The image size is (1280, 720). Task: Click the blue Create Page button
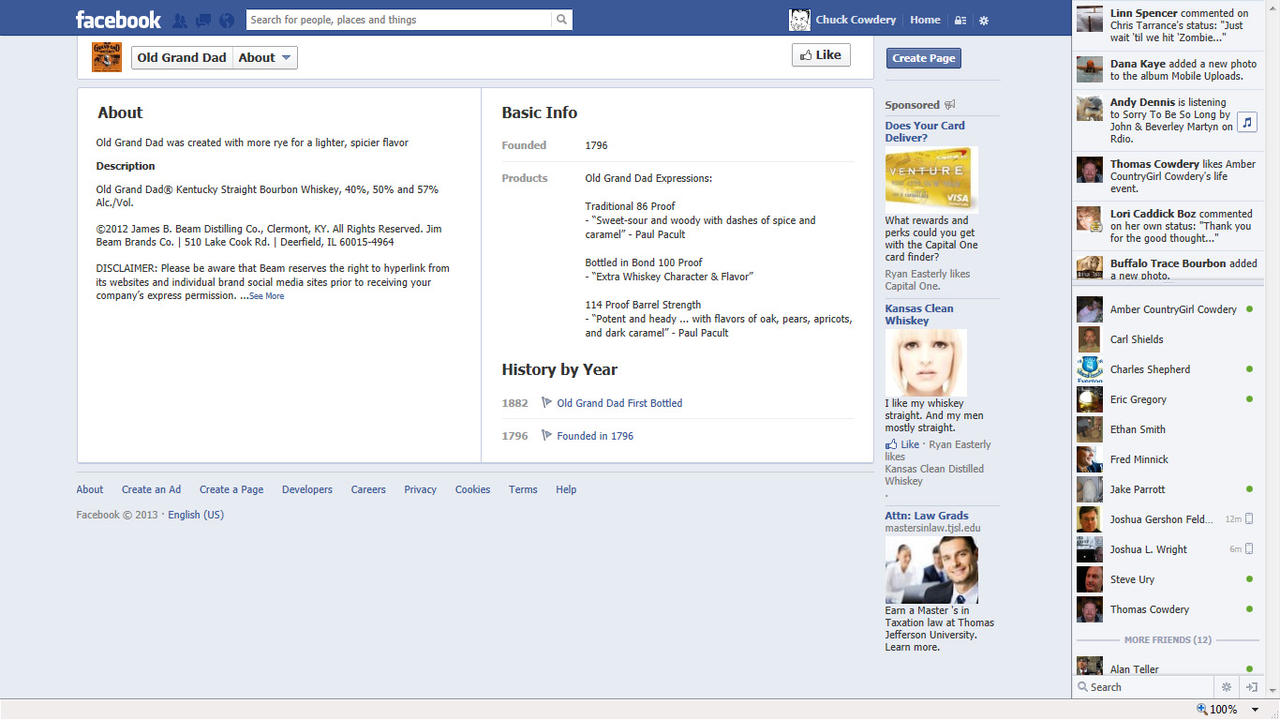pyautogui.click(x=924, y=58)
